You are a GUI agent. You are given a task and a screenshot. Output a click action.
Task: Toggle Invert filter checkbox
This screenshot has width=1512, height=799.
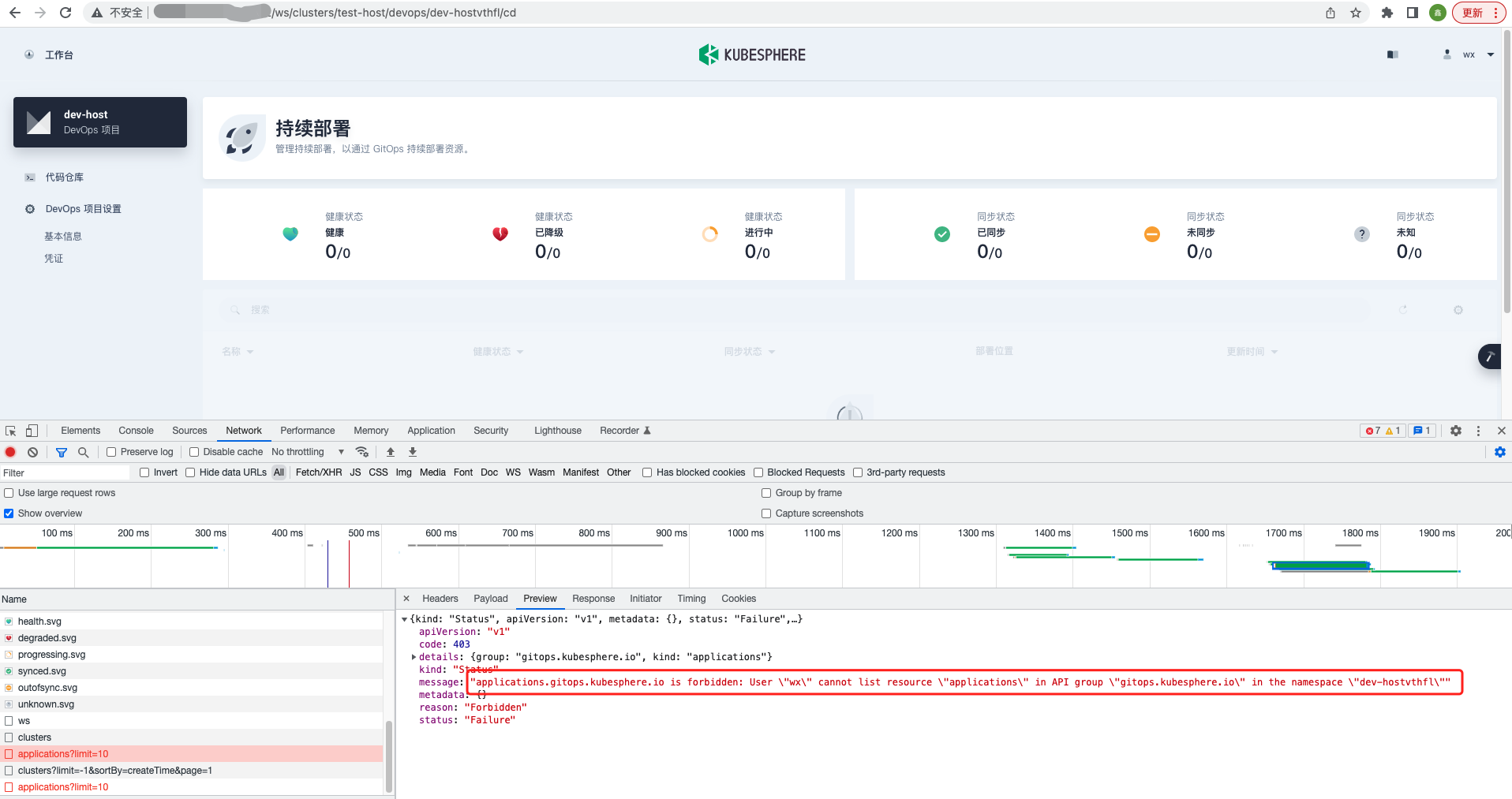coord(144,472)
